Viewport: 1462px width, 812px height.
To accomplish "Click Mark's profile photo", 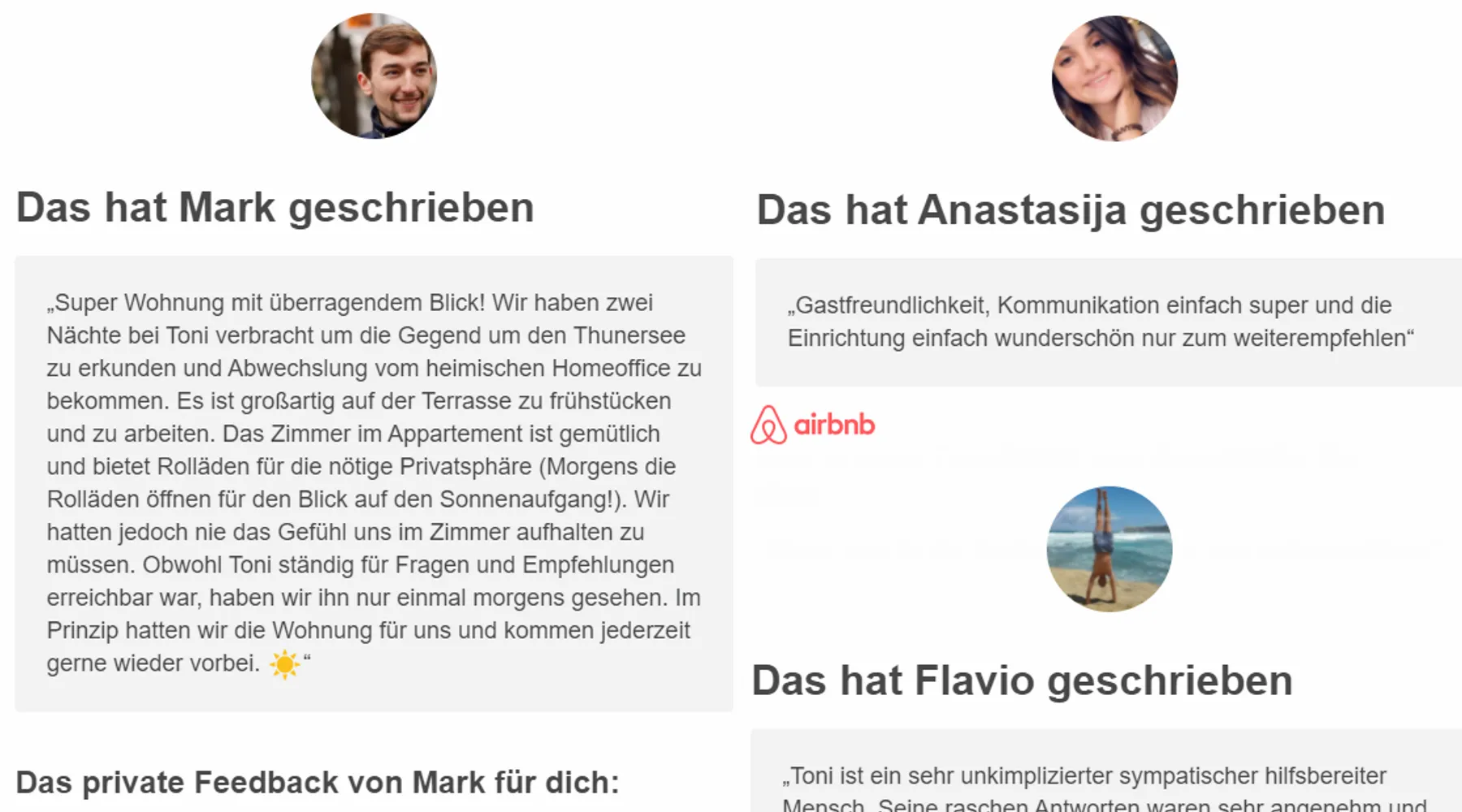I will [x=374, y=76].
